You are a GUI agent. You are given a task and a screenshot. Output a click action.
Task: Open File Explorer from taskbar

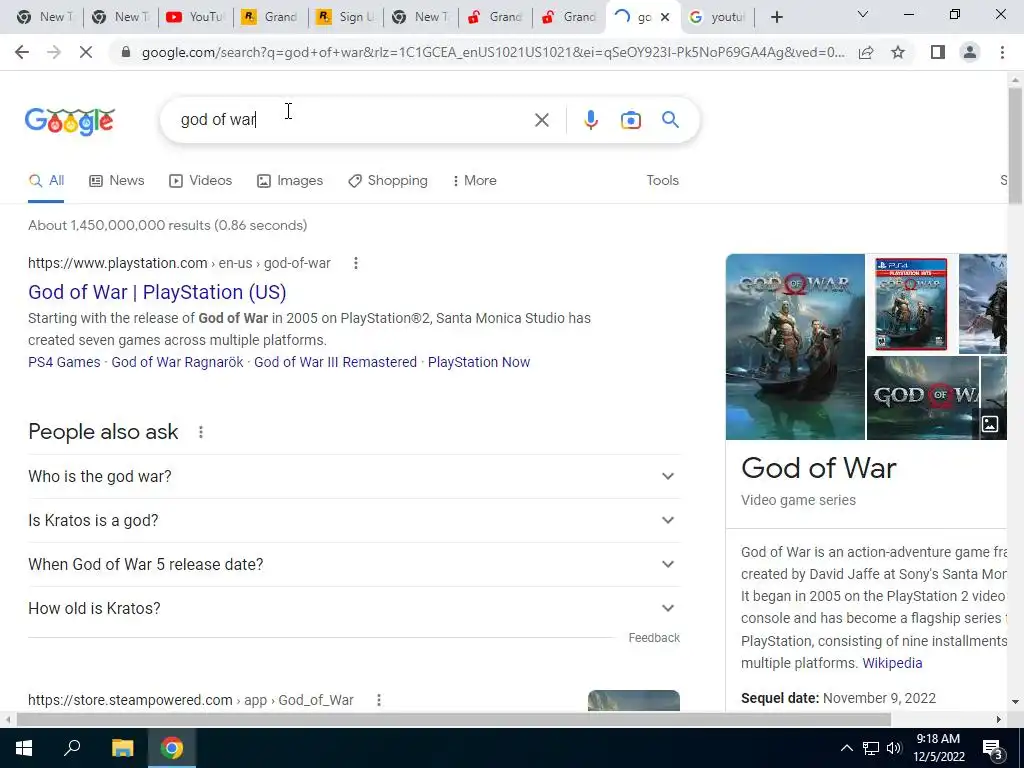coord(122,748)
